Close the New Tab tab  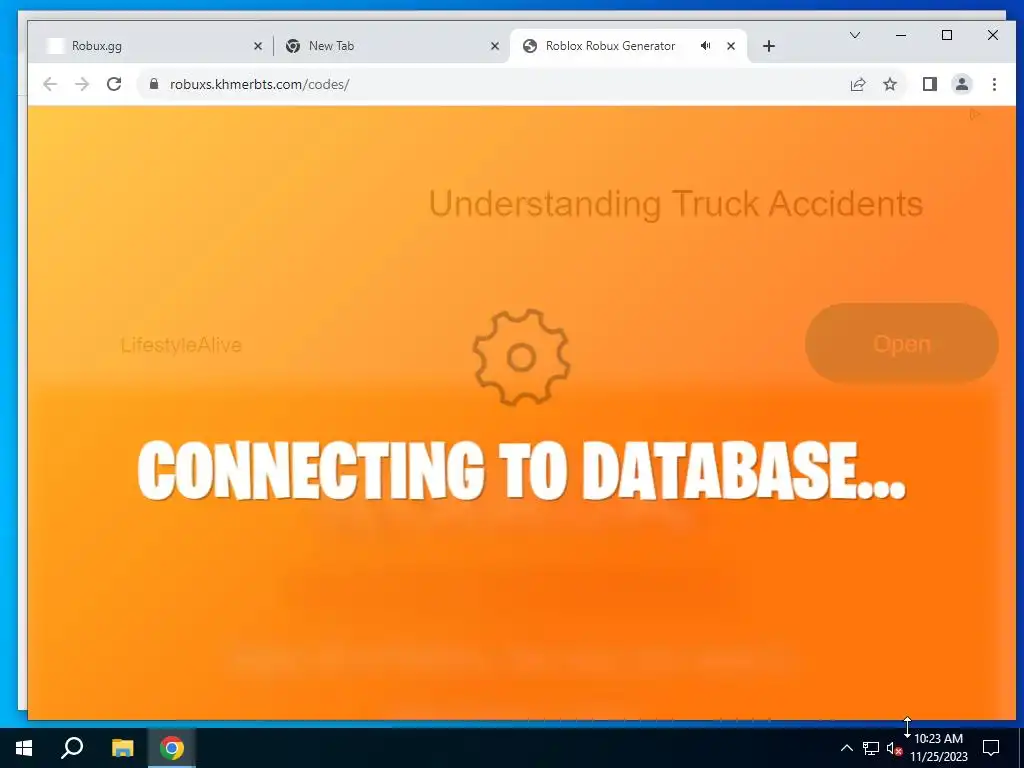494,46
